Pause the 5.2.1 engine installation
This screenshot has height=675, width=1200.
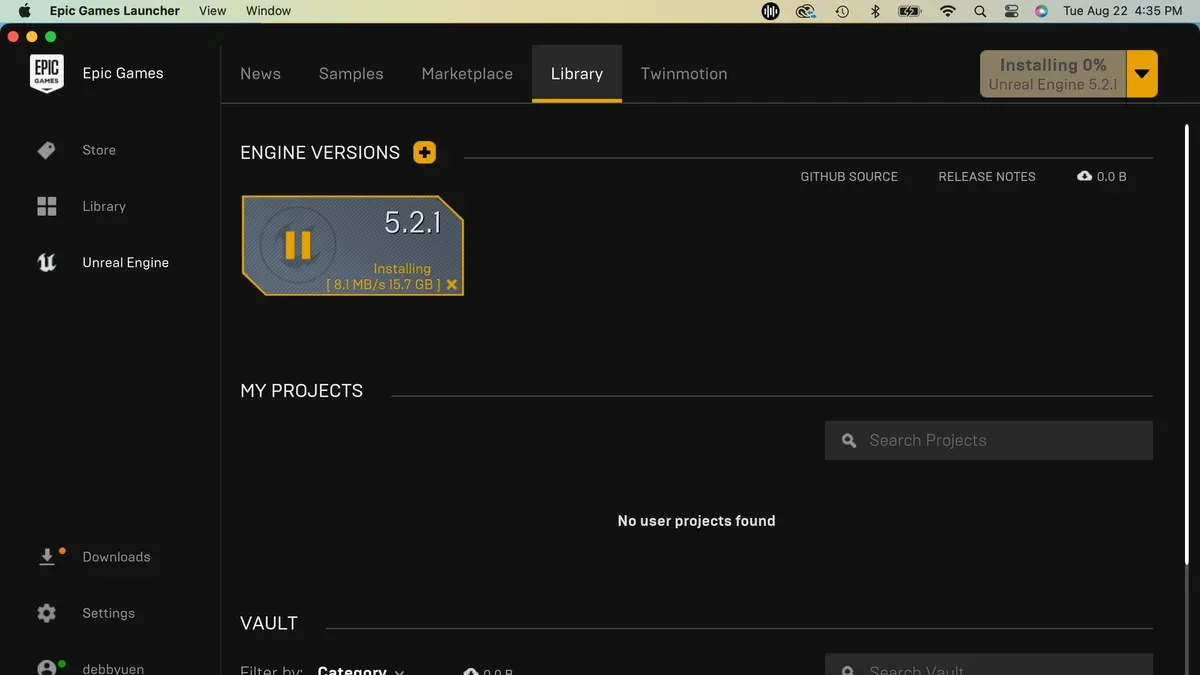click(x=298, y=245)
